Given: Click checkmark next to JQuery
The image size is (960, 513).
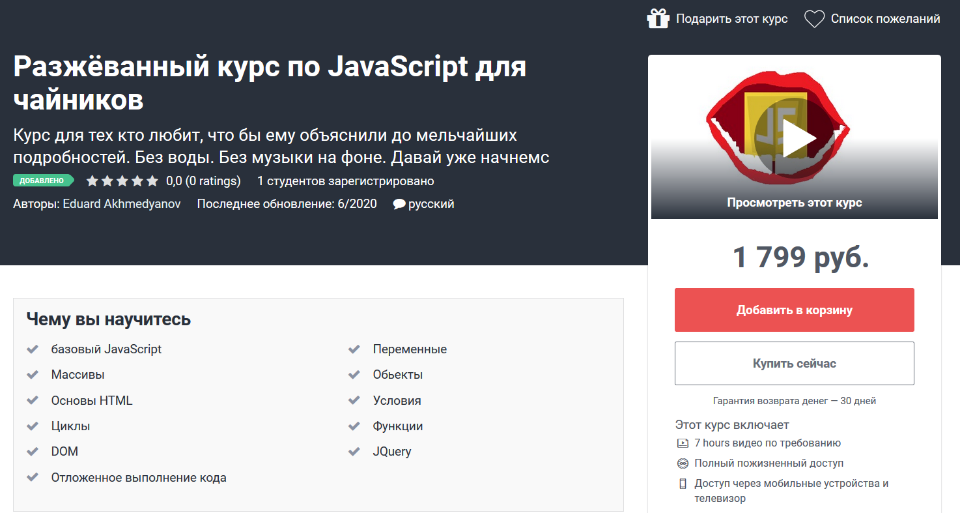Looking at the screenshot, I should coord(354,452).
